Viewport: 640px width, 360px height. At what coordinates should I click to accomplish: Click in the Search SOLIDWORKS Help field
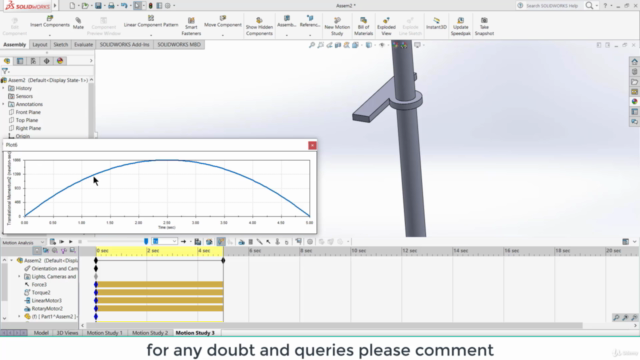[551, 6]
